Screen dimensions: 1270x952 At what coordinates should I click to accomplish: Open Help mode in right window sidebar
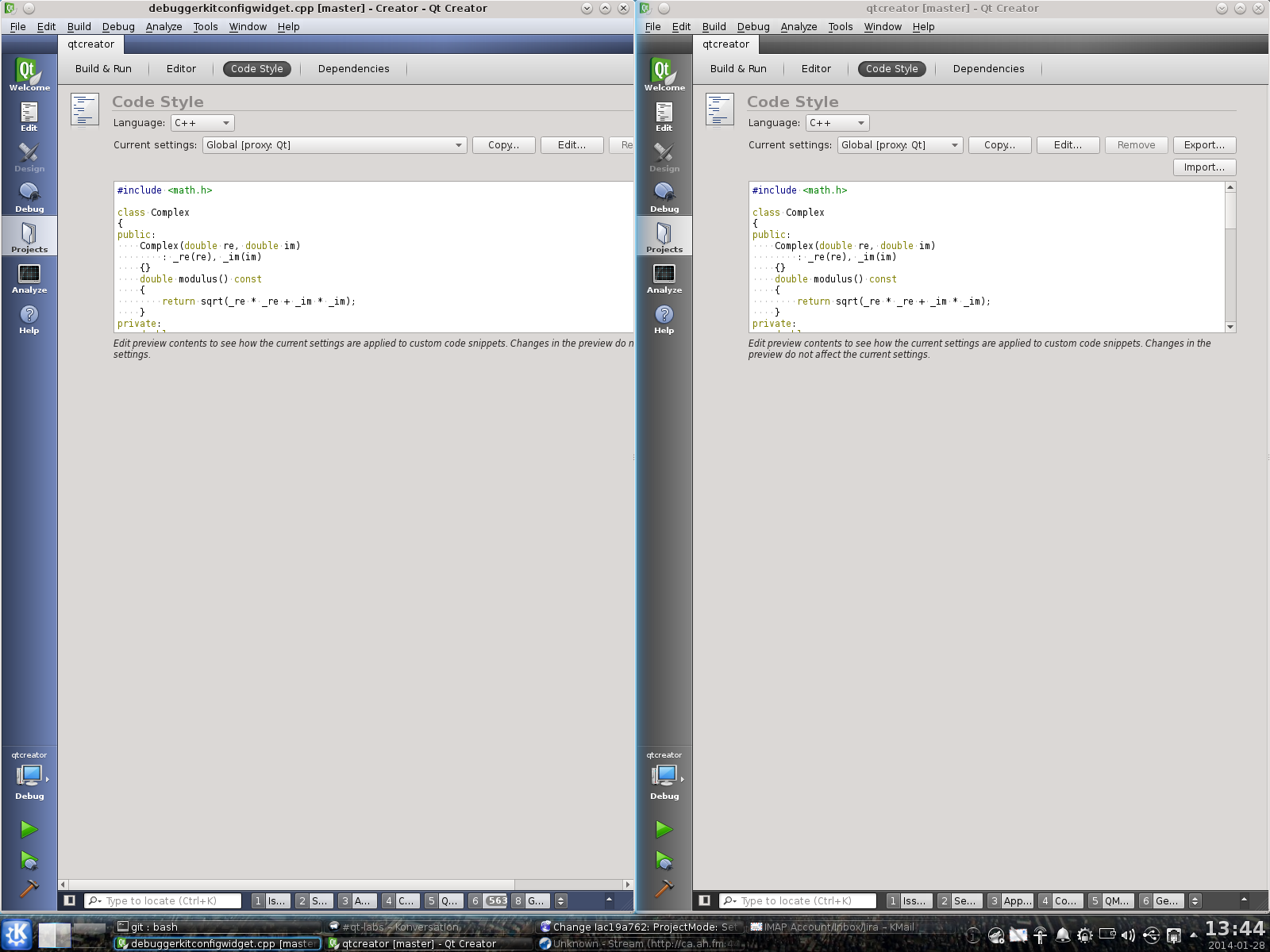[664, 318]
